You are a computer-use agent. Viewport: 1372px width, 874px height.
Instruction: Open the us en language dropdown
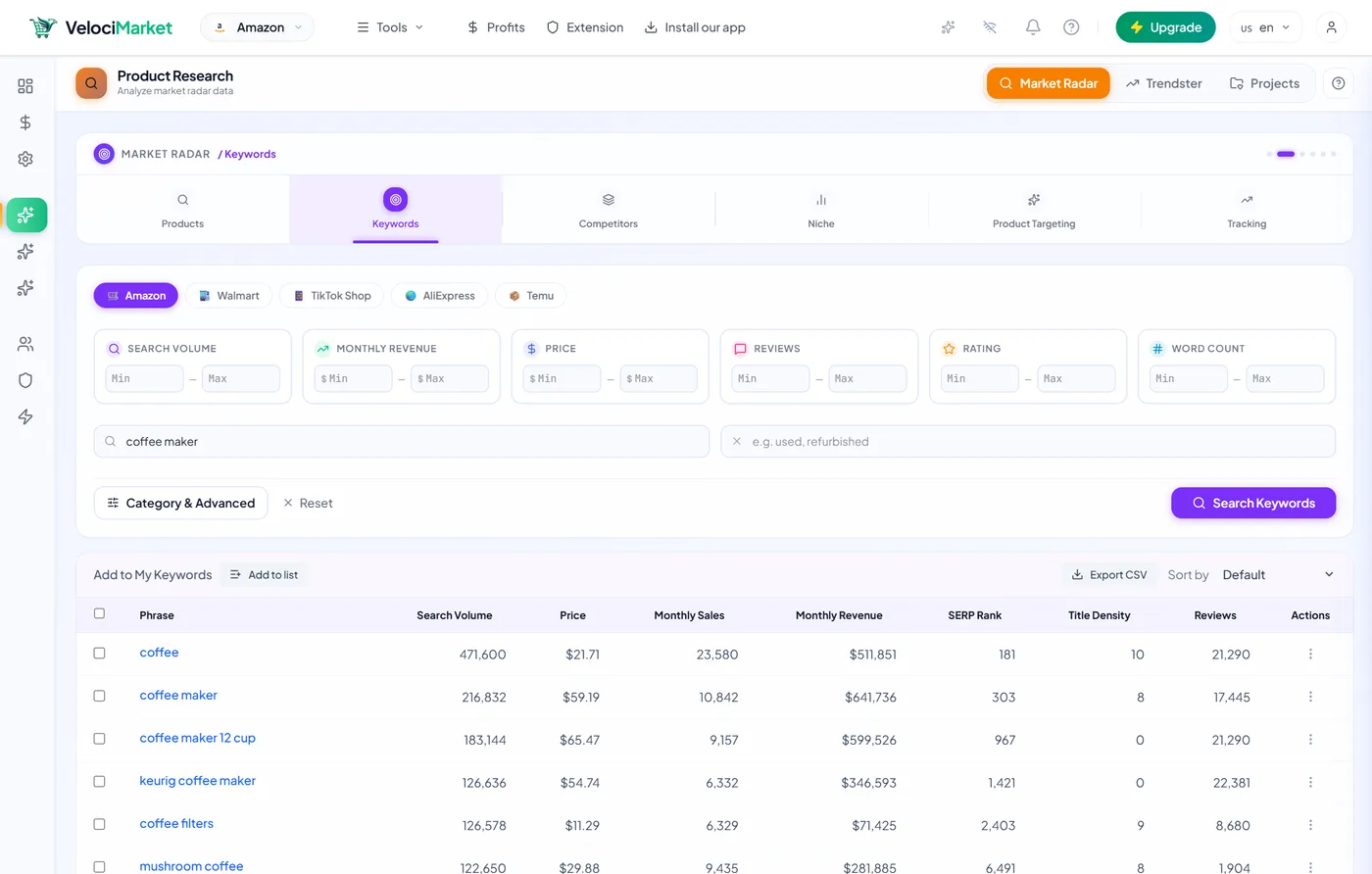tap(1265, 27)
